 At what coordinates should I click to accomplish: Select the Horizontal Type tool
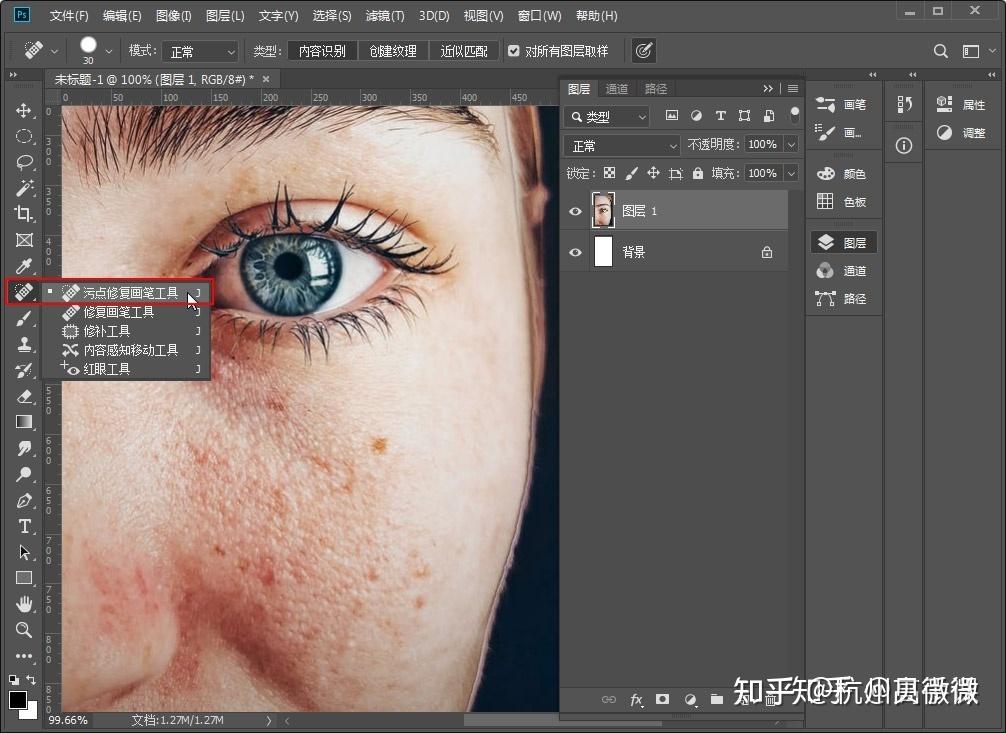coord(24,526)
